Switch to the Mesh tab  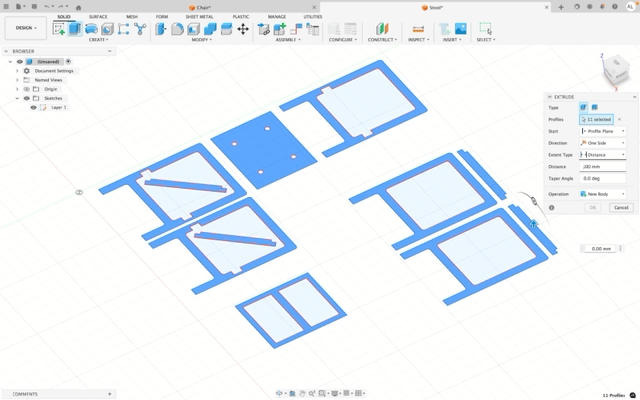coord(132,17)
